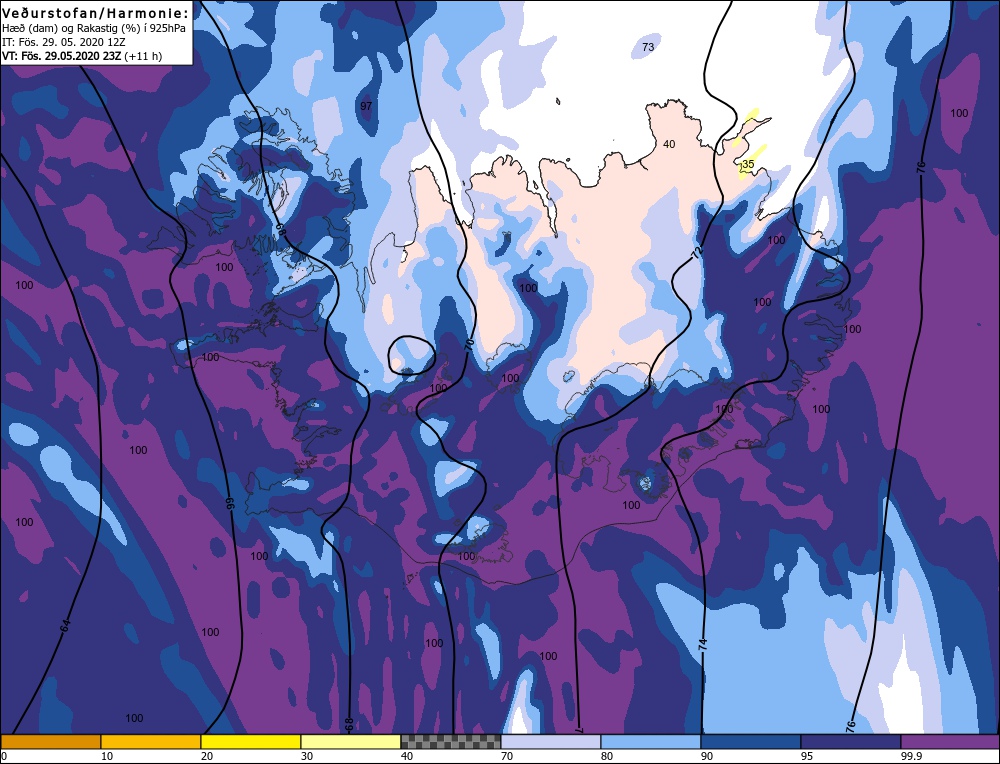Select the legend tick label 70
This screenshot has width=1000, height=764.
[x=506, y=756]
